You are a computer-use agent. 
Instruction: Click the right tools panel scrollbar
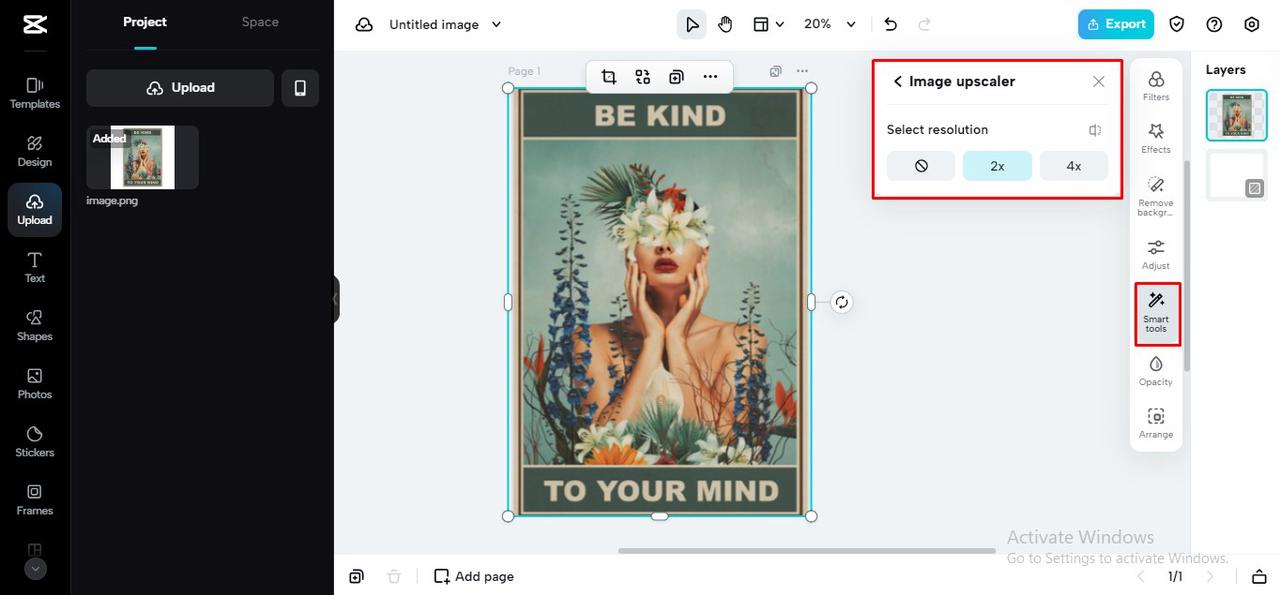pos(1186,265)
